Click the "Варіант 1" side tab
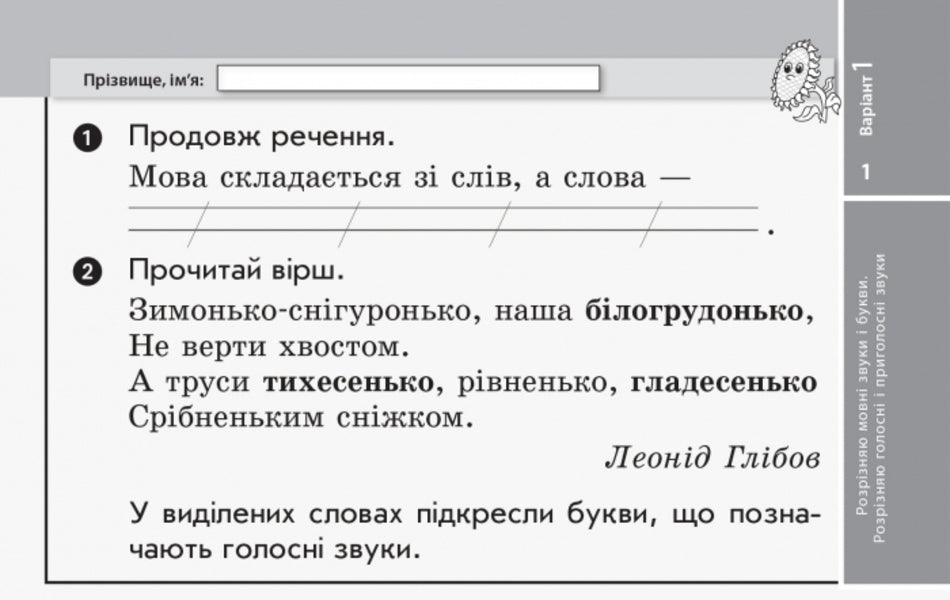The height and width of the screenshot is (600, 950). pos(866,97)
